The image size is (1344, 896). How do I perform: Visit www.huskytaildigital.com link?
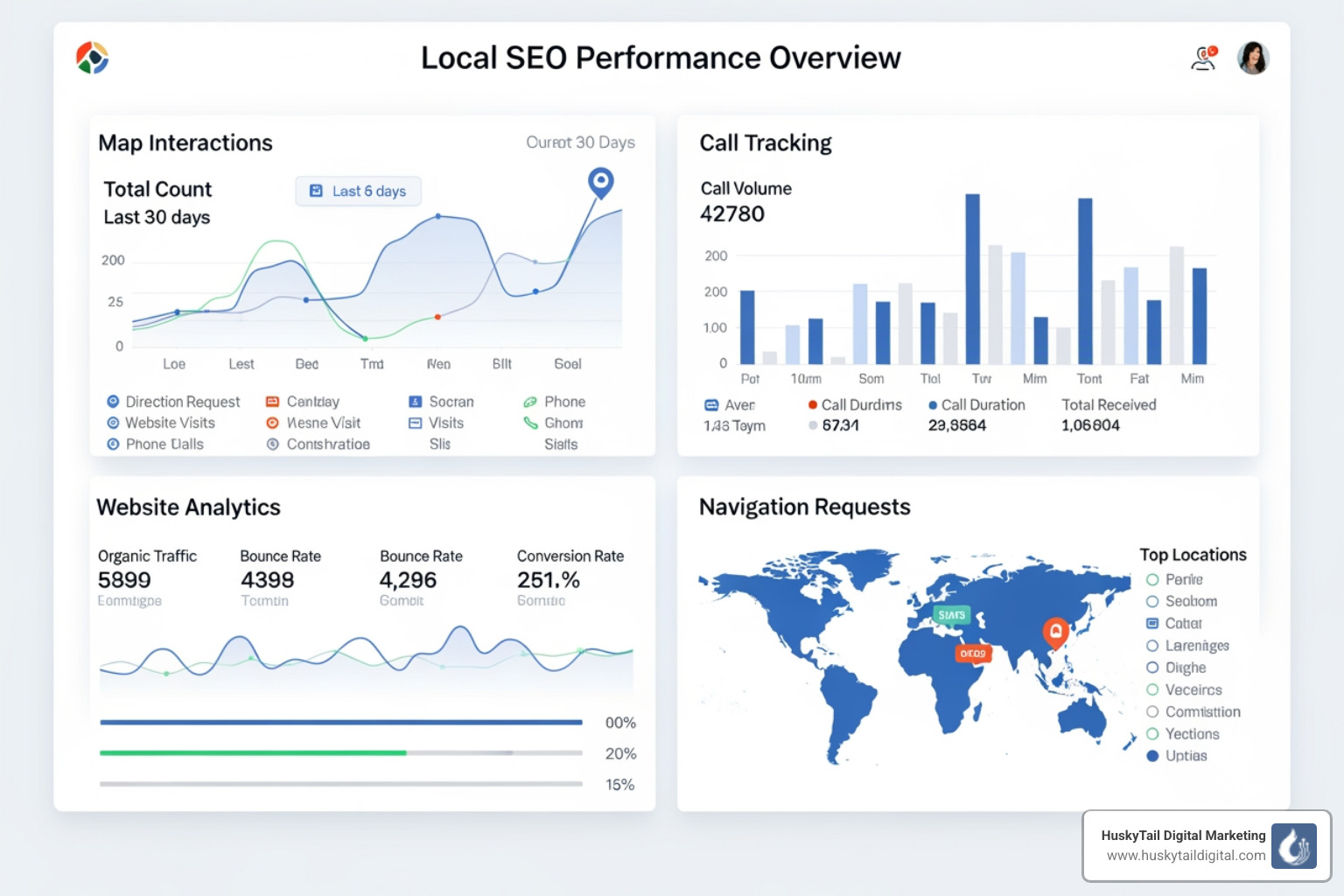pyautogui.click(x=1186, y=856)
